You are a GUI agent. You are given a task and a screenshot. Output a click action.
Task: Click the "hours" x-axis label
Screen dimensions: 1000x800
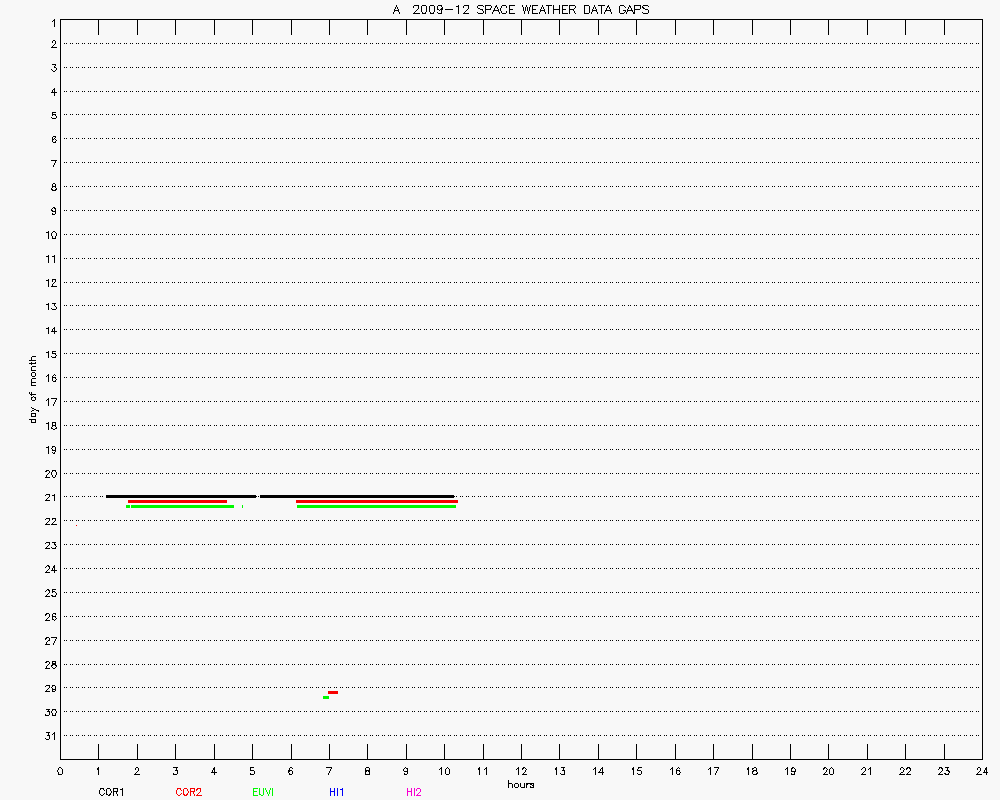coord(520,785)
